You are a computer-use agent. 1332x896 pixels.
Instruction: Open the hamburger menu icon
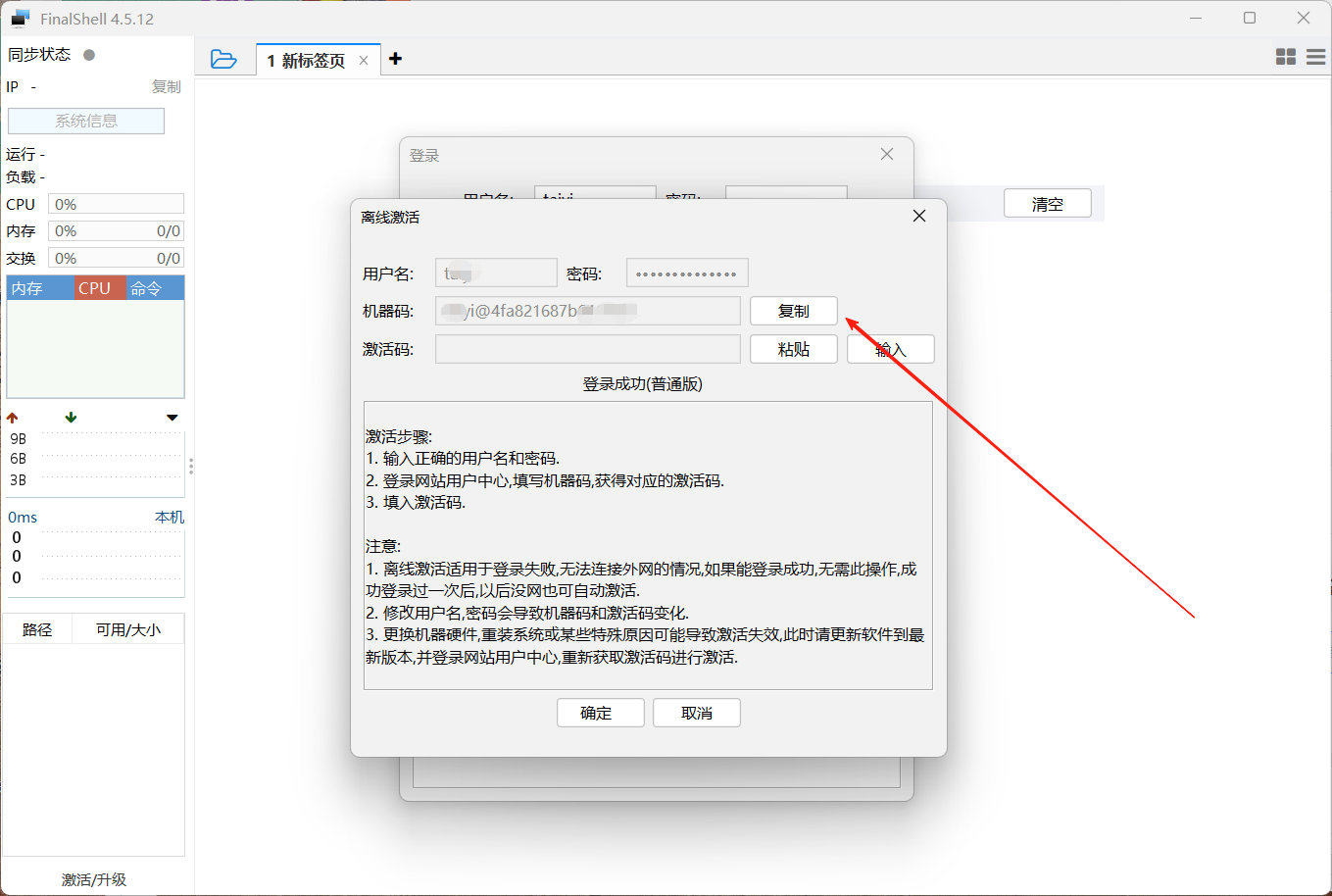[1315, 58]
